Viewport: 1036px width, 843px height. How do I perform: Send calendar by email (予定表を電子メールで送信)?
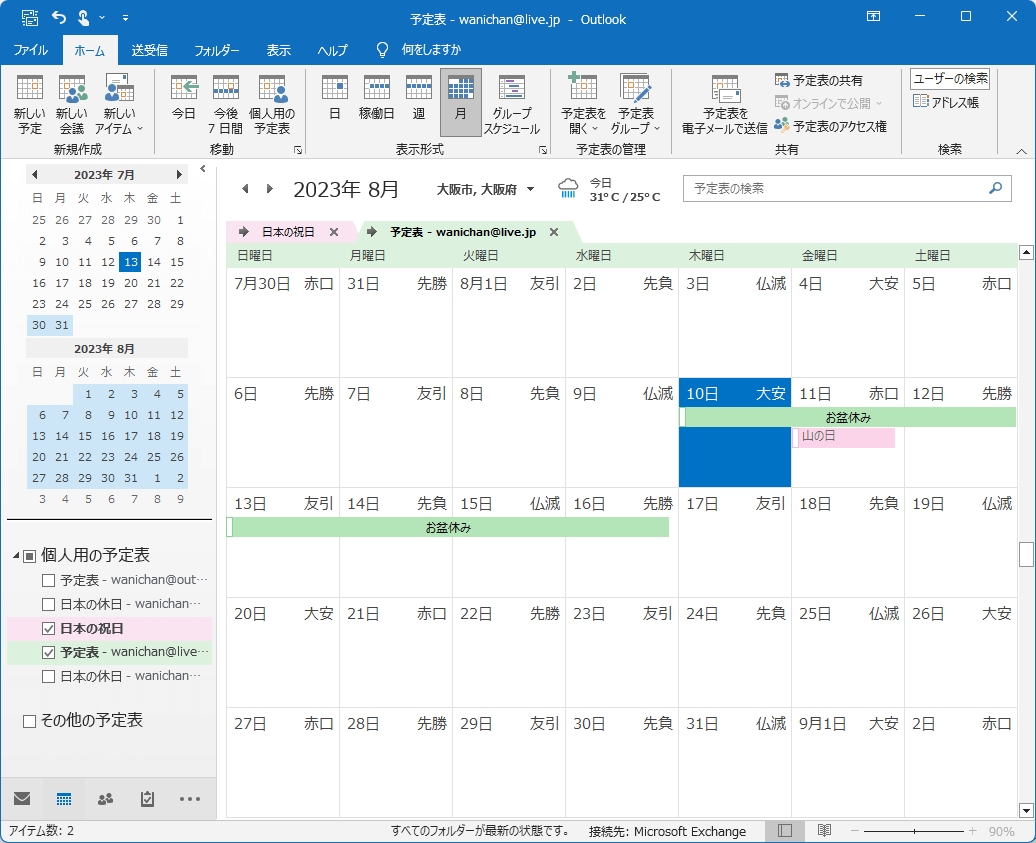[725, 104]
